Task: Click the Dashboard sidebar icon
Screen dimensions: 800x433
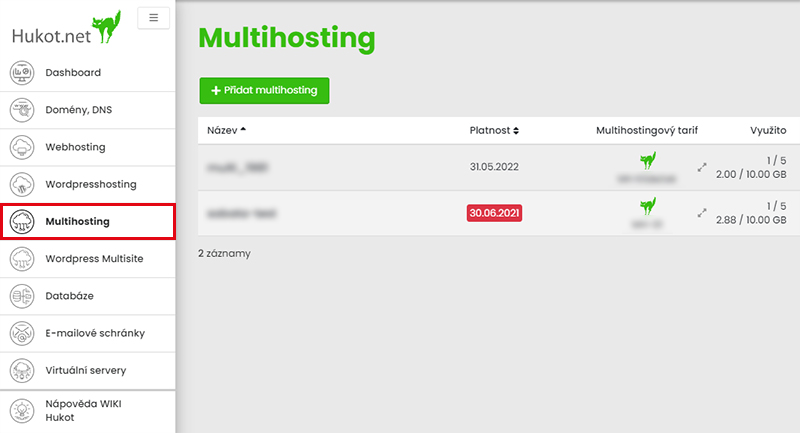Action: point(22,73)
